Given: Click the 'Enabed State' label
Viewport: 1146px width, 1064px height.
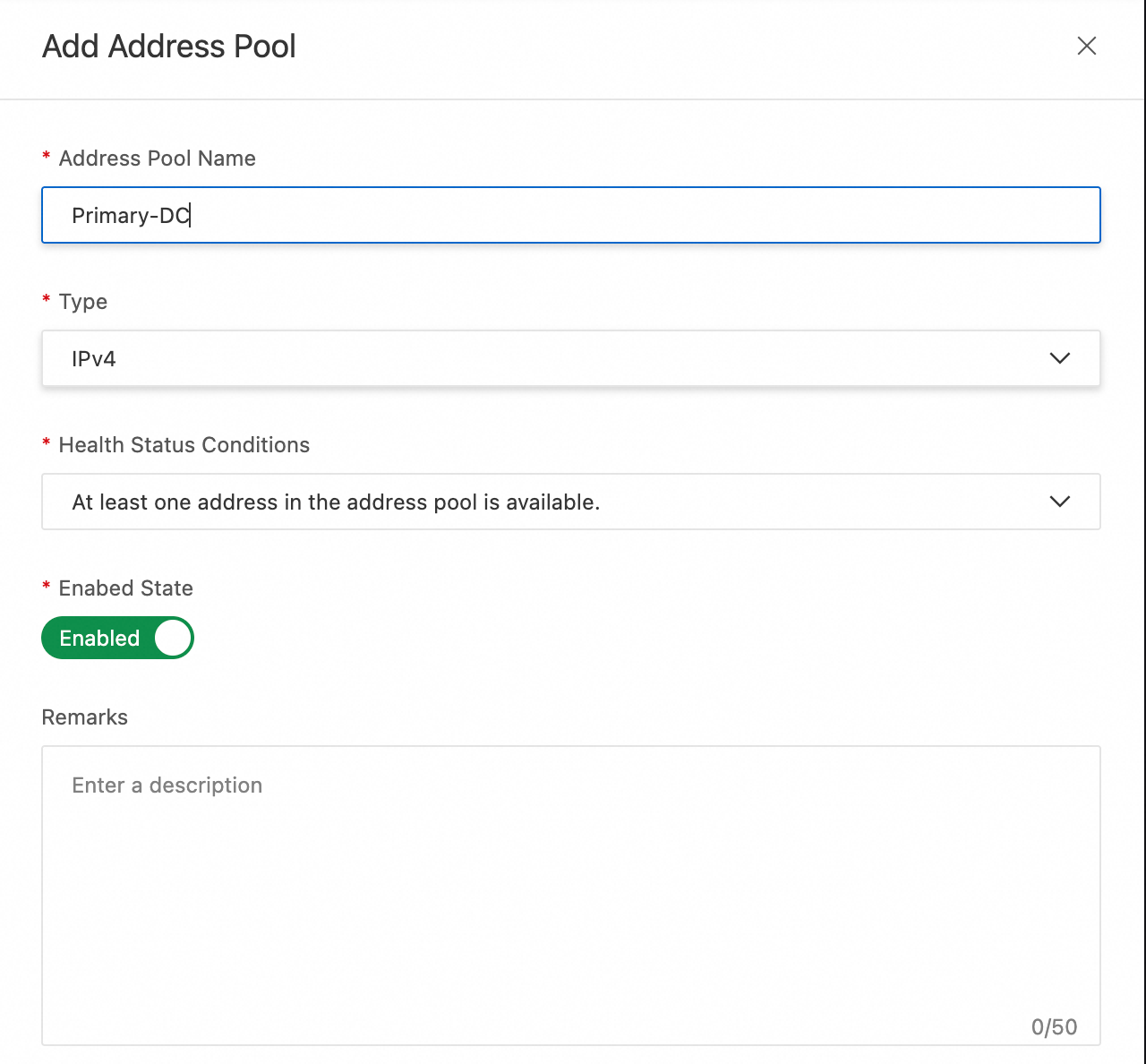Looking at the screenshot, I should pos(126,588).
